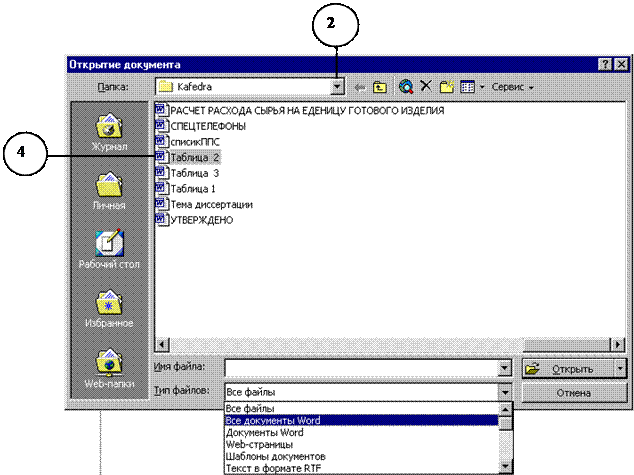Open the Search the Web icon
Image resolution: width=634 pixels, height=475 pixels.
406,87
